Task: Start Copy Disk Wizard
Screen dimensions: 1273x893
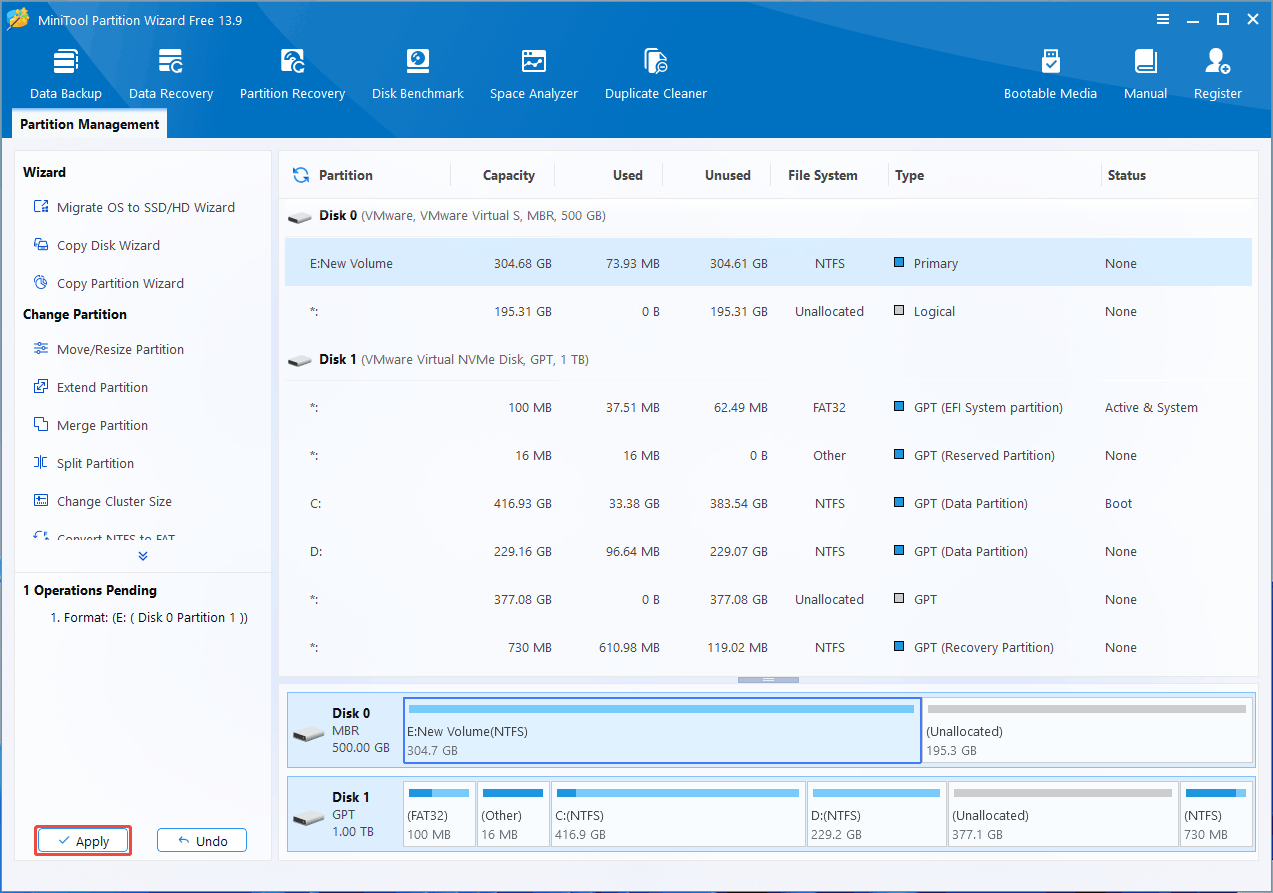Action: point(97,245)
